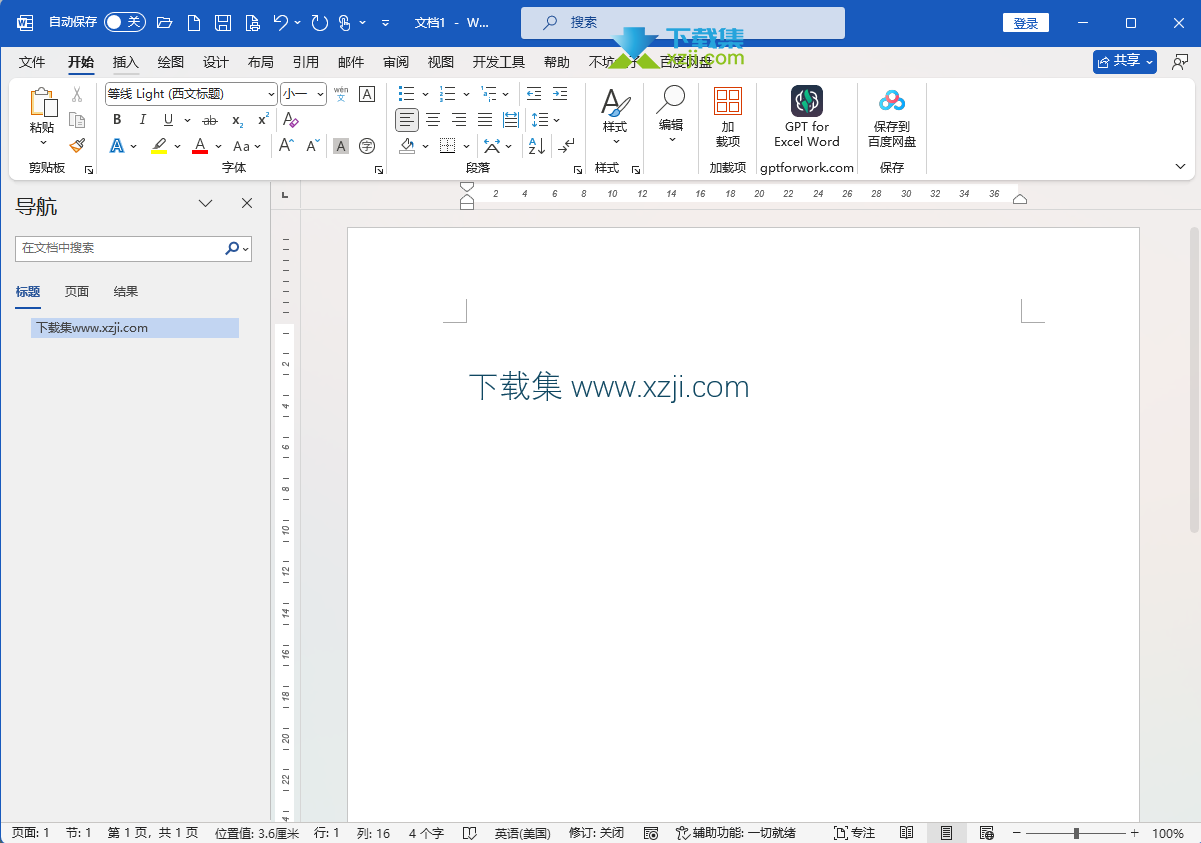1201x843 pixels.
Task: Click the 登录 (Sign in) button
Action: point(1026,23)
